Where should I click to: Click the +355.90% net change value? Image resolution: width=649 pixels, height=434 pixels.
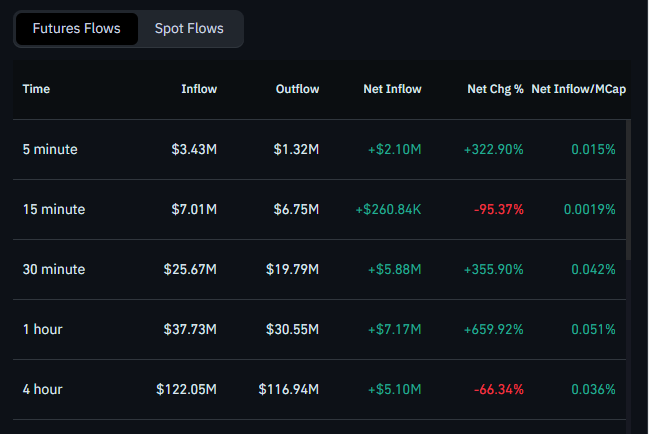pyautogui.click(x=494, y=269)
